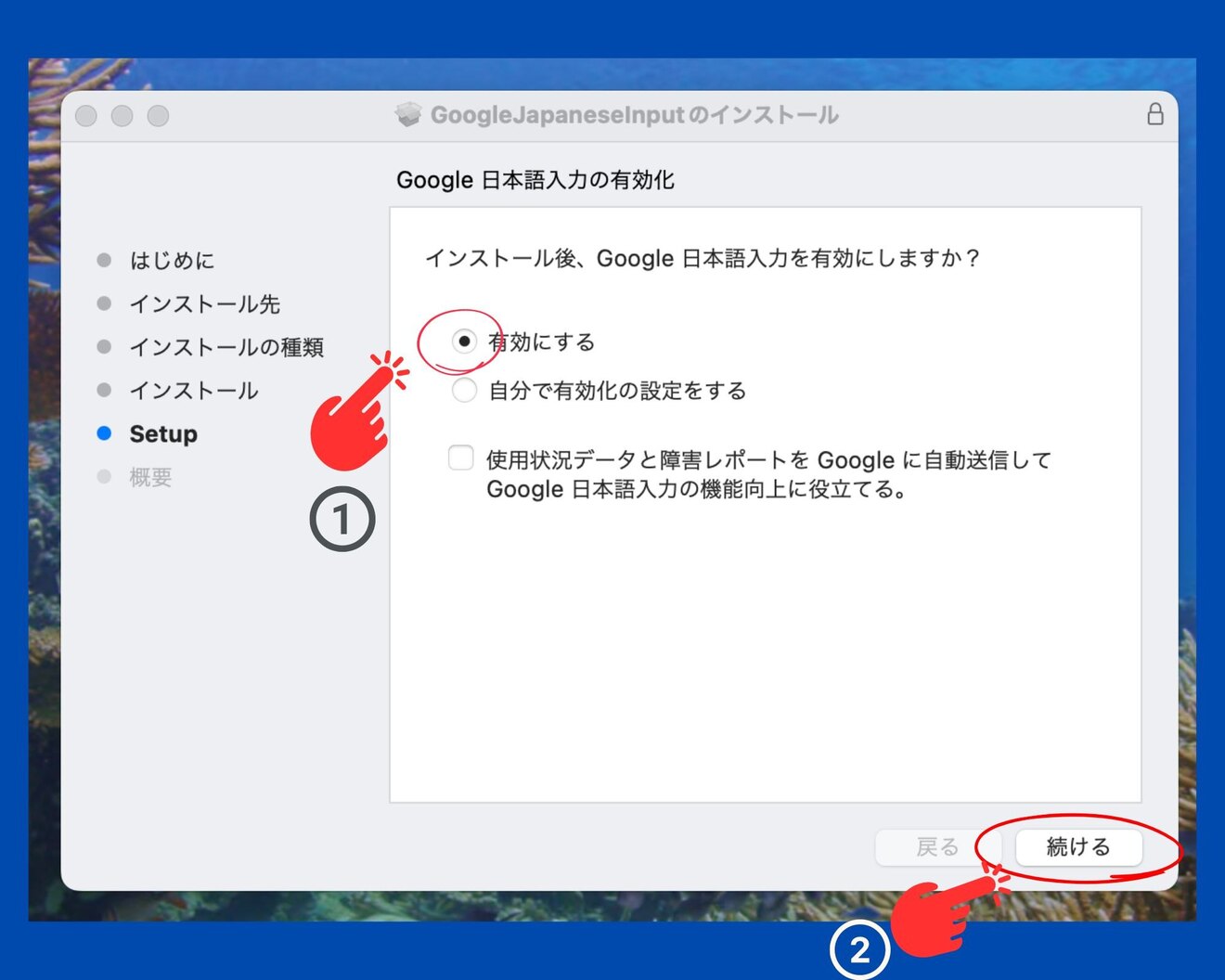Choose 自分で有効化の設定をする option
The width and height of the screenshot is (1225, 980).
coord(464,390)
